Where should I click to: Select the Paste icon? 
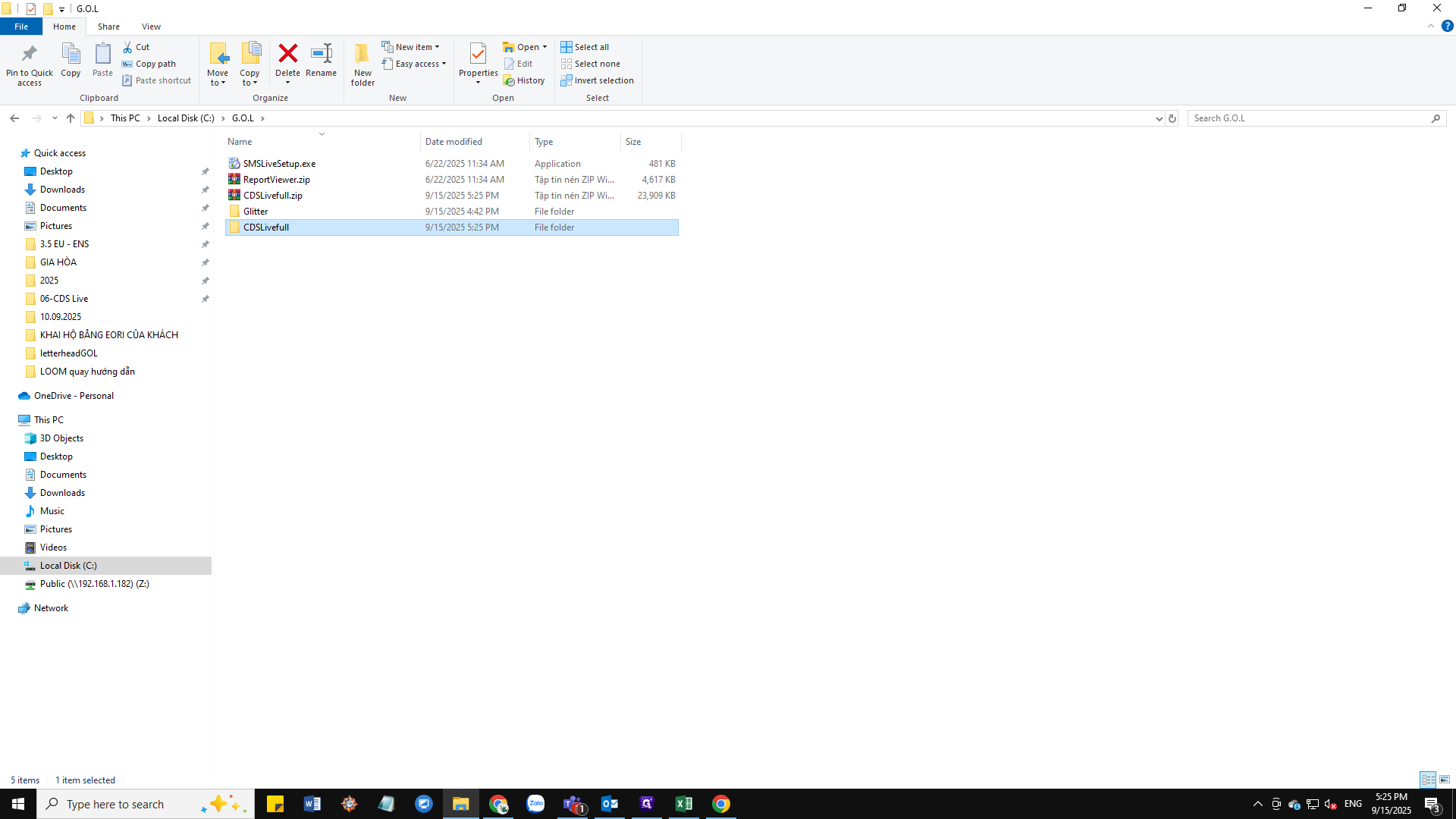[x=102, y=61]
